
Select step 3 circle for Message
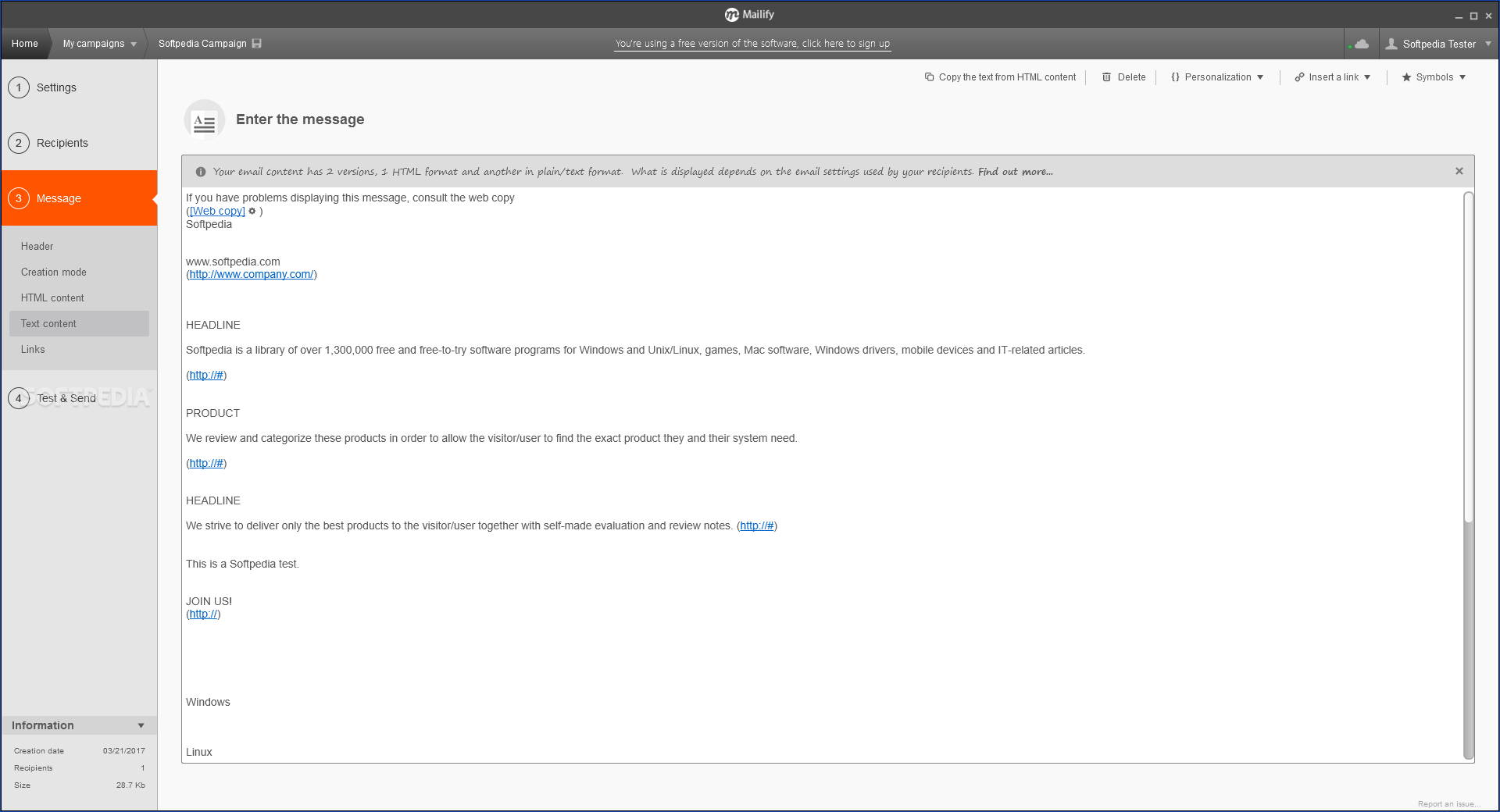[19, 198]
